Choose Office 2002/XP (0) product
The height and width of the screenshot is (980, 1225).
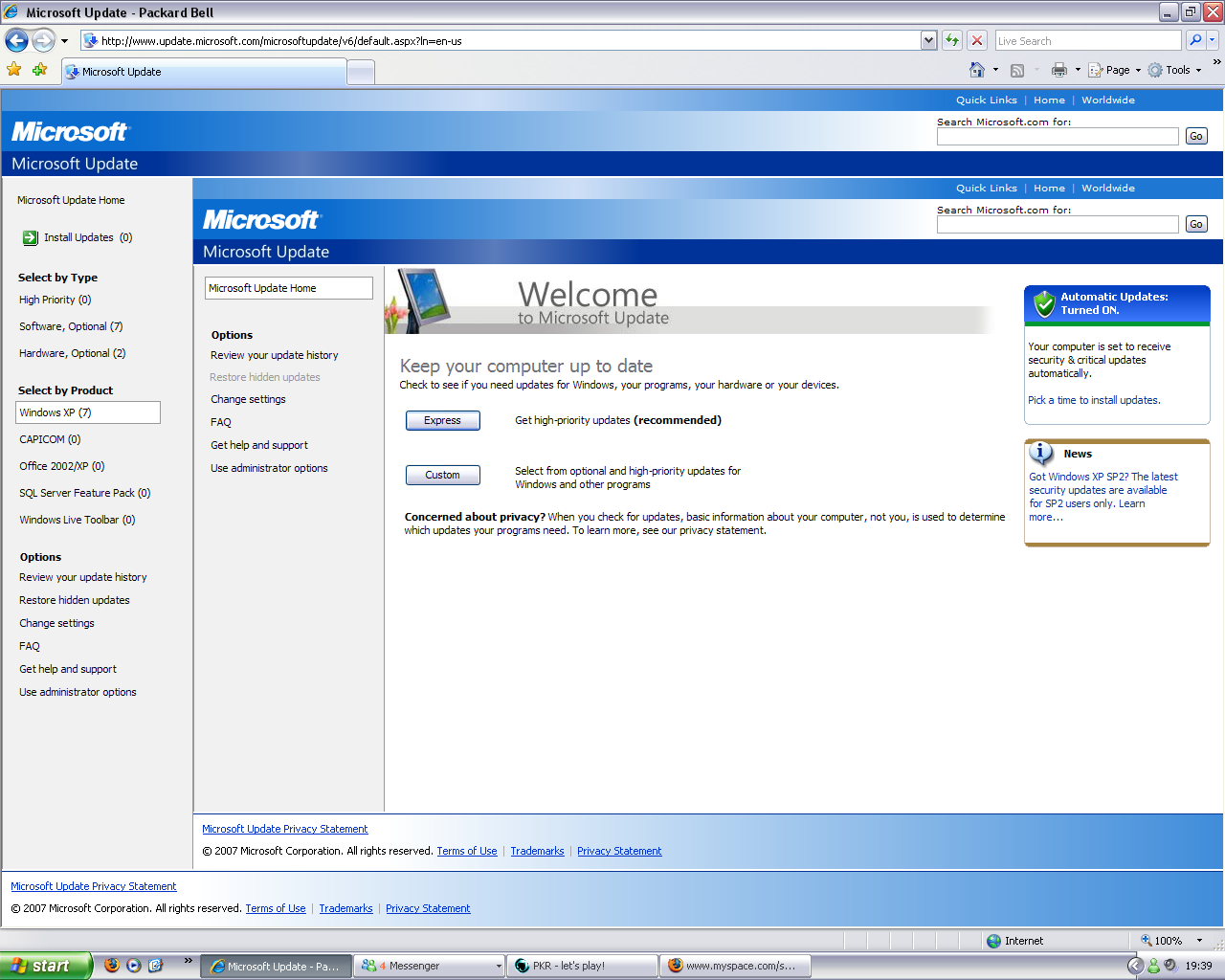(x=62, y=466)
